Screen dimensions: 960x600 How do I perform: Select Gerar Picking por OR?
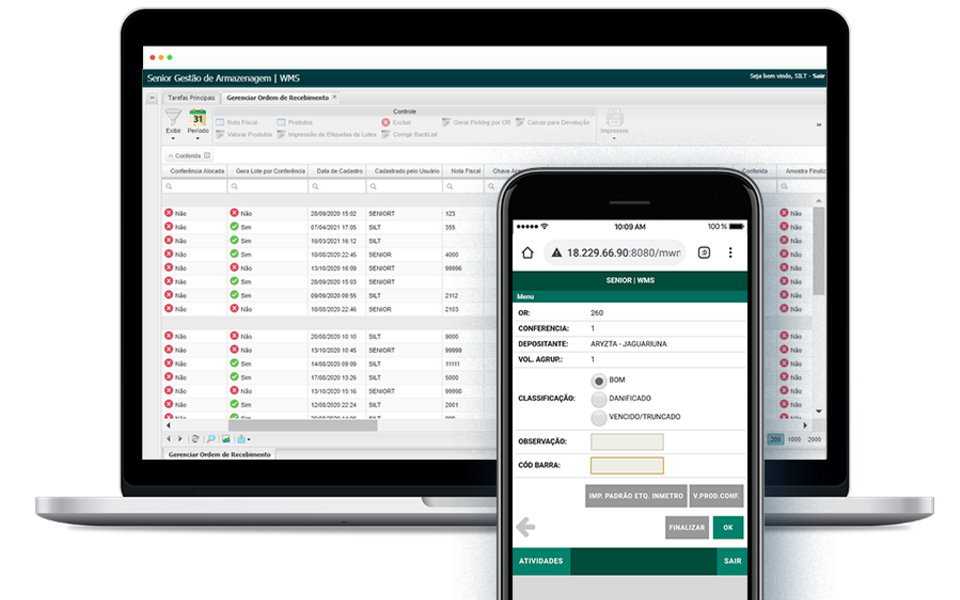pos(476,122)
